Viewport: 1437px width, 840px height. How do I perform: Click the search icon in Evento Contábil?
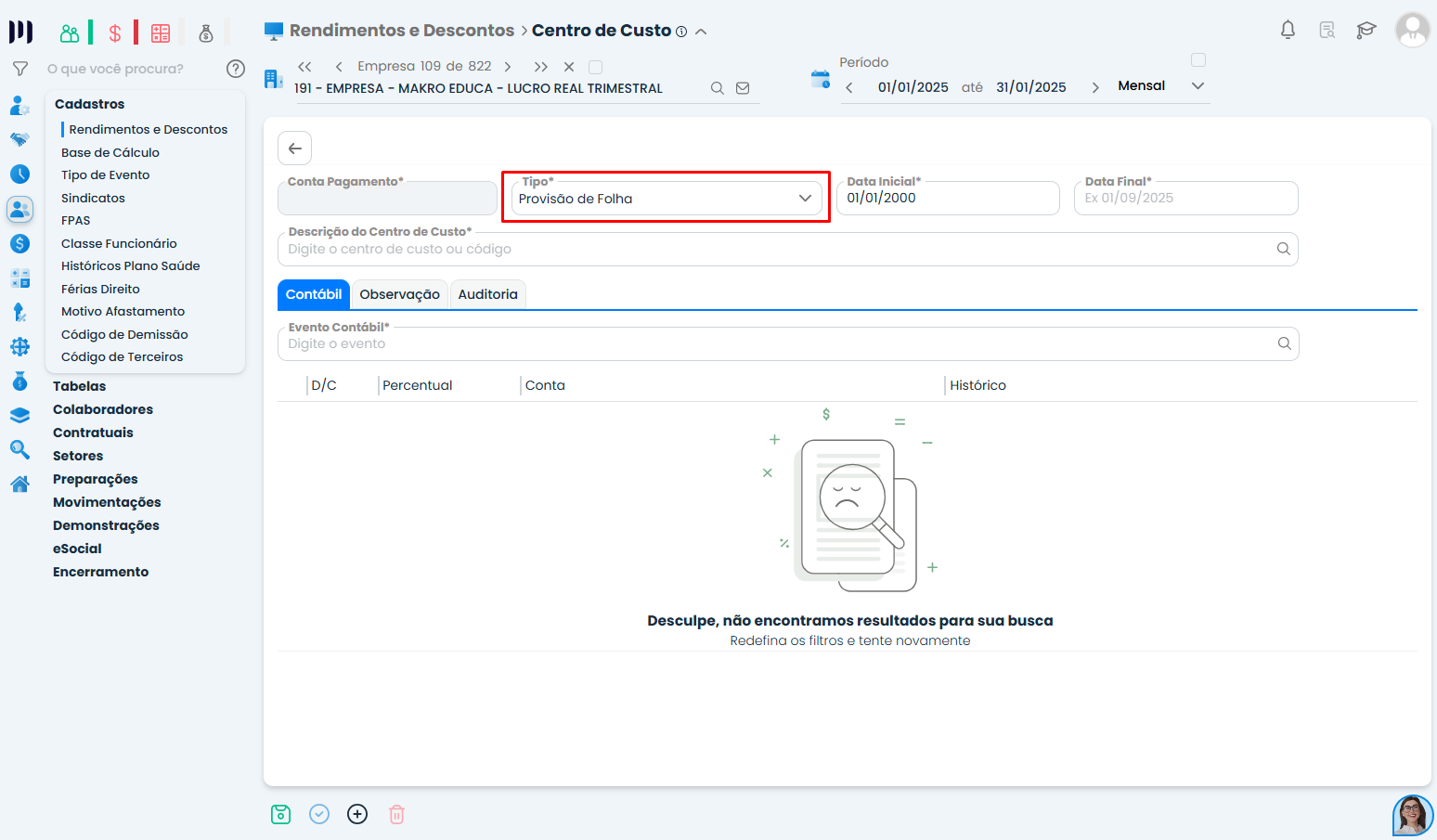(1284, 343)
